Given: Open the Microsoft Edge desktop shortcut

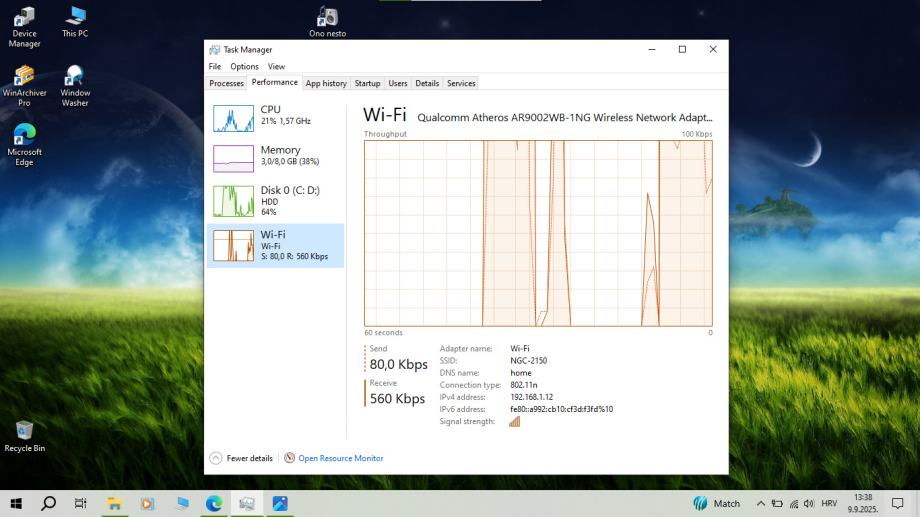Looking at the screenshot, I should coord(24,145).
